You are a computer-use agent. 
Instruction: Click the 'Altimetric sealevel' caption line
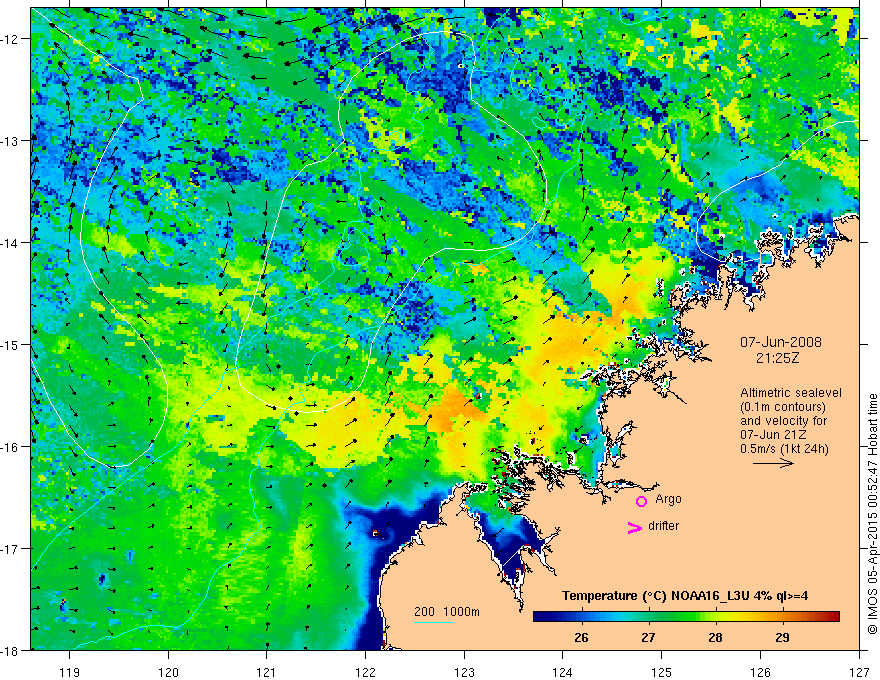tap(791, 393)
